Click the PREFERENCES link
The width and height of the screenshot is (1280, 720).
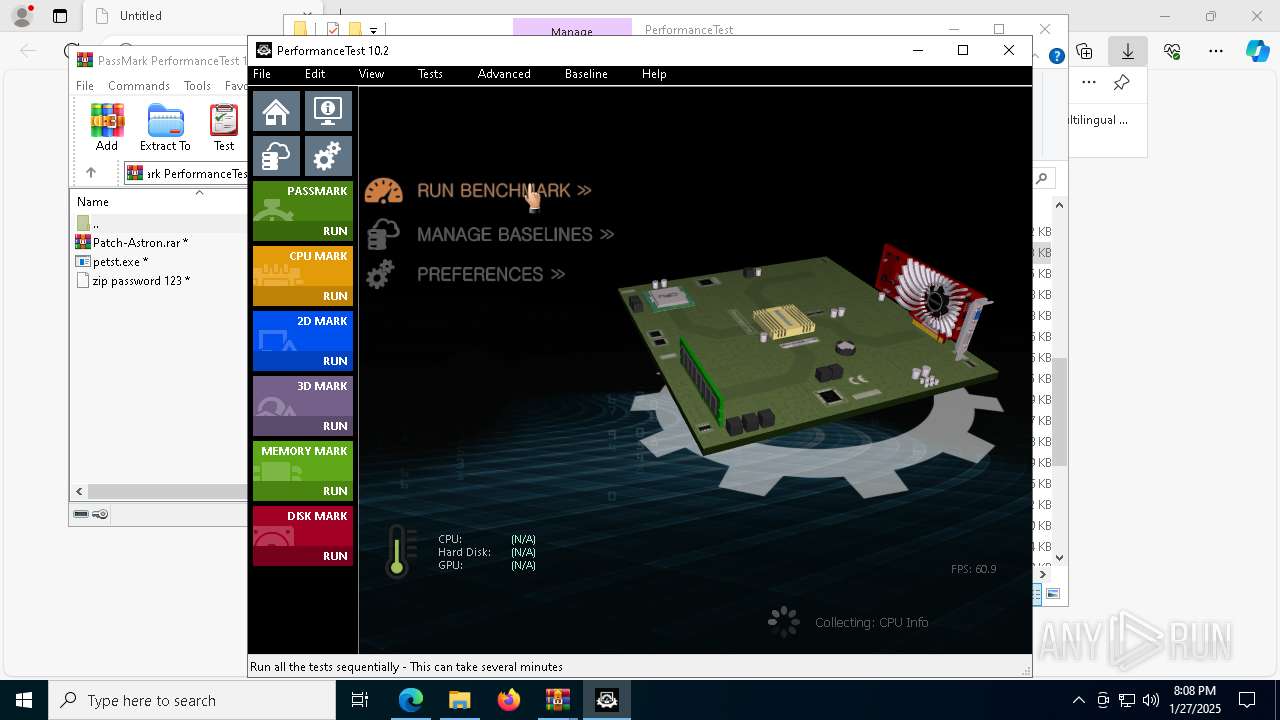491,274
